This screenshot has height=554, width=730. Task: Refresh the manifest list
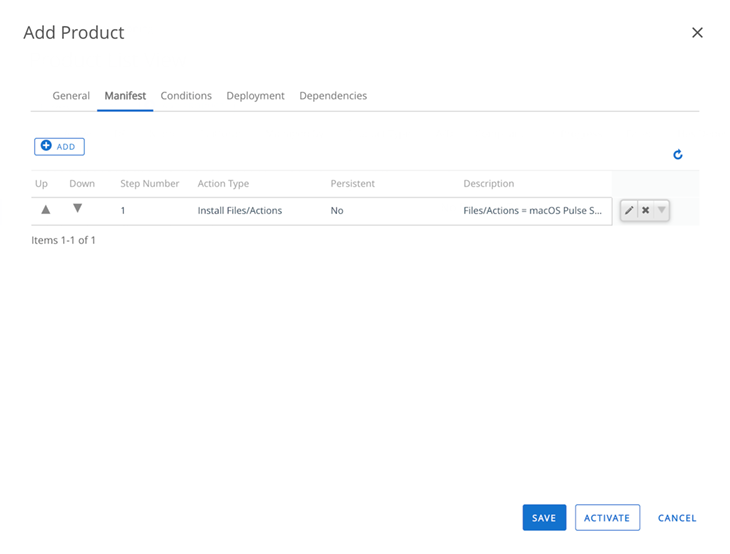[677, 155]
